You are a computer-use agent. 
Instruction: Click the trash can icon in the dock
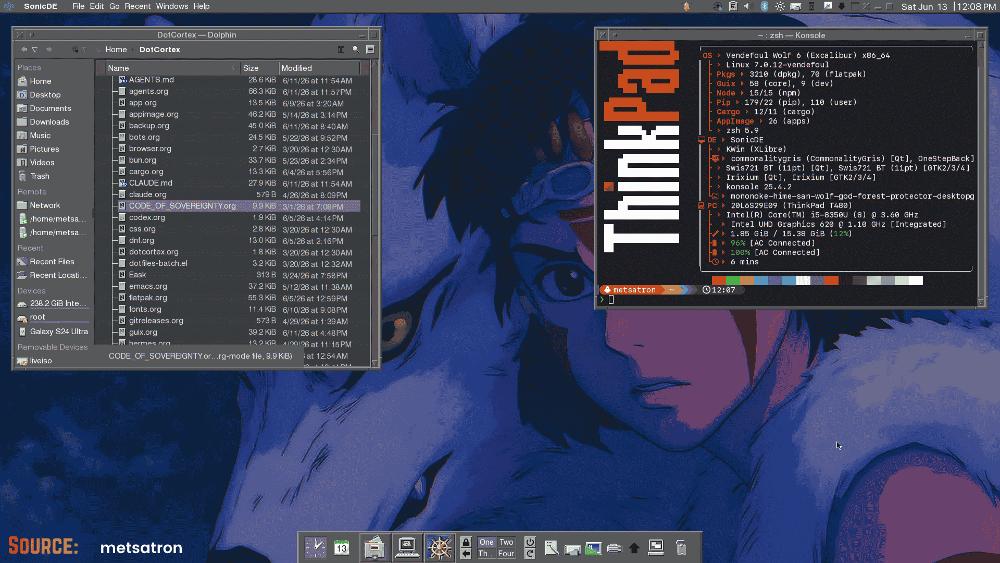(x=680, y=547)
